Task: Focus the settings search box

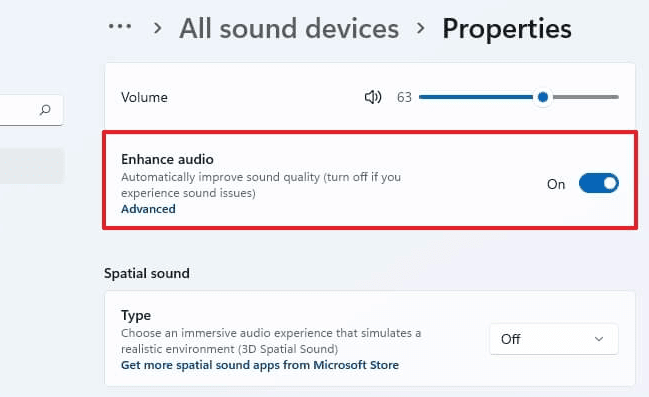Action: point(31,110)
